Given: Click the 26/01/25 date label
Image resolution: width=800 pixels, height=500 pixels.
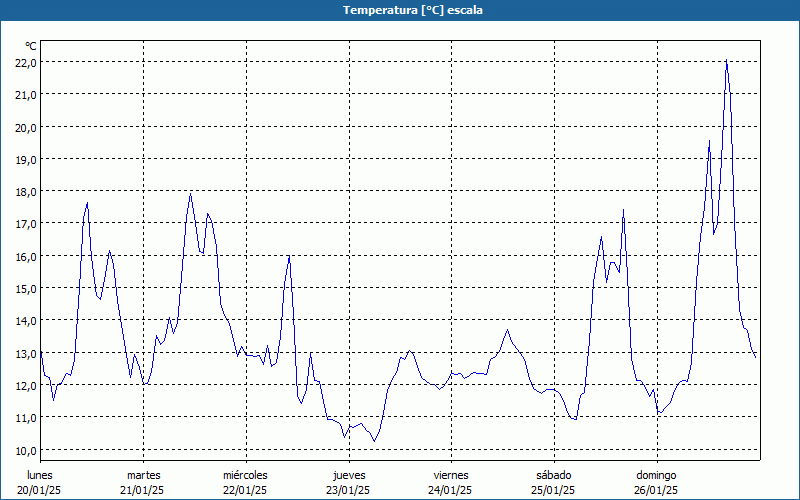Looking at the screenshot, I should tap(656, 490).
